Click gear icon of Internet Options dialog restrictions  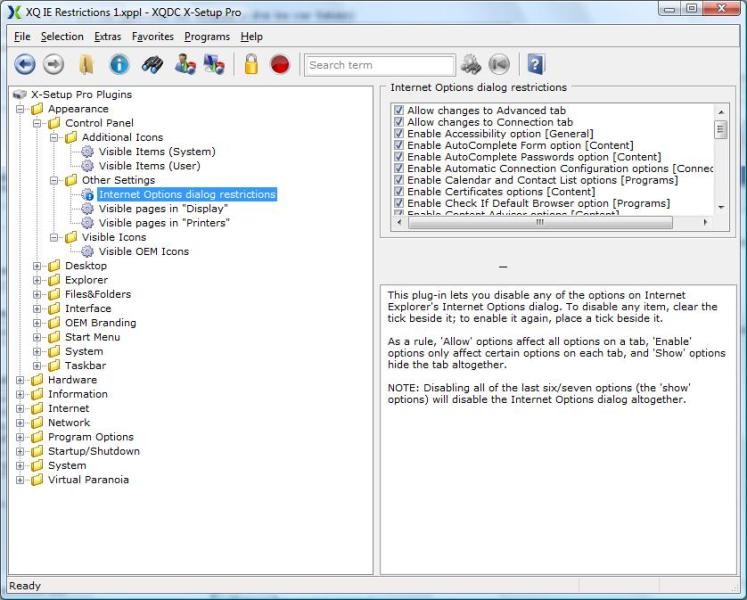tap(87, 194)
